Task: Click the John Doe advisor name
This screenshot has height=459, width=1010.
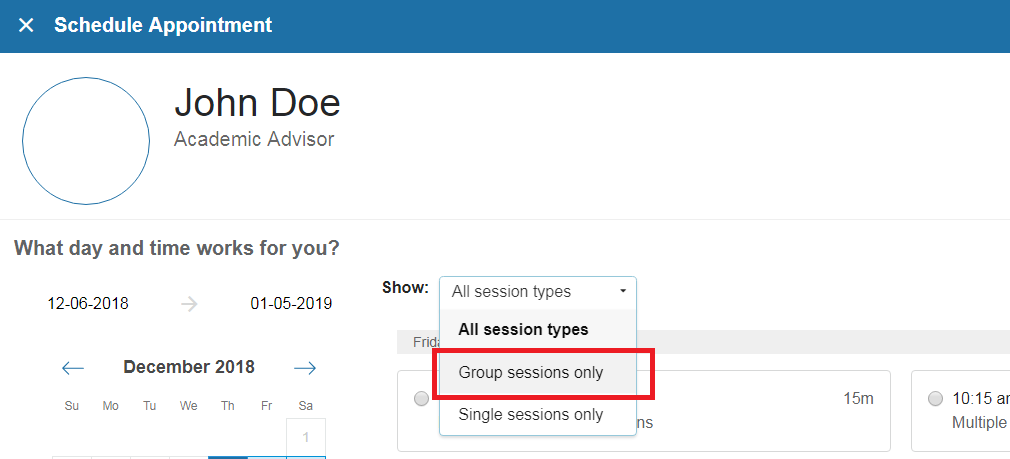Action: click(257, 102)
